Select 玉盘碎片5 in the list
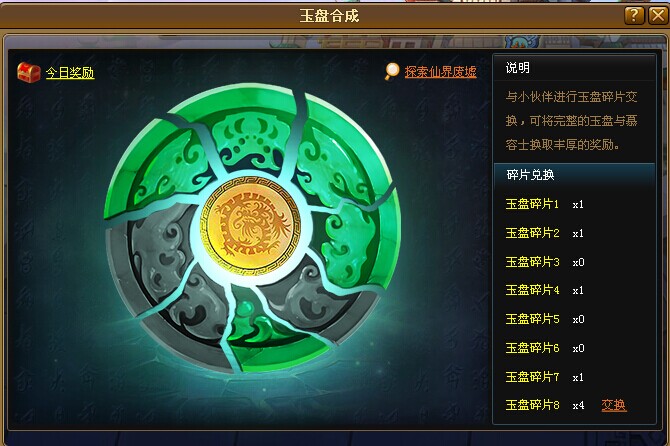 [x=532, y=319]
